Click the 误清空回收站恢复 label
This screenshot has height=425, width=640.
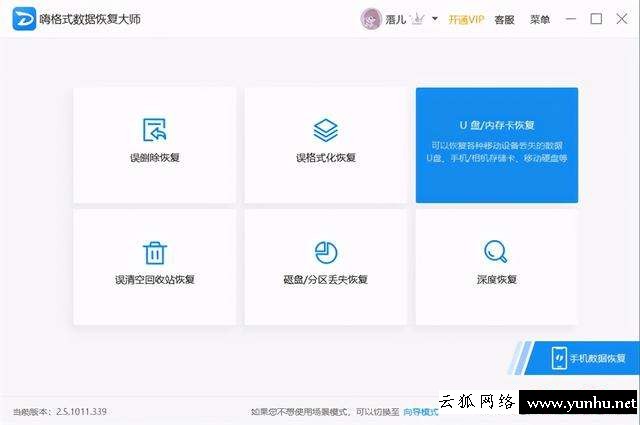(x=155, y=280)
